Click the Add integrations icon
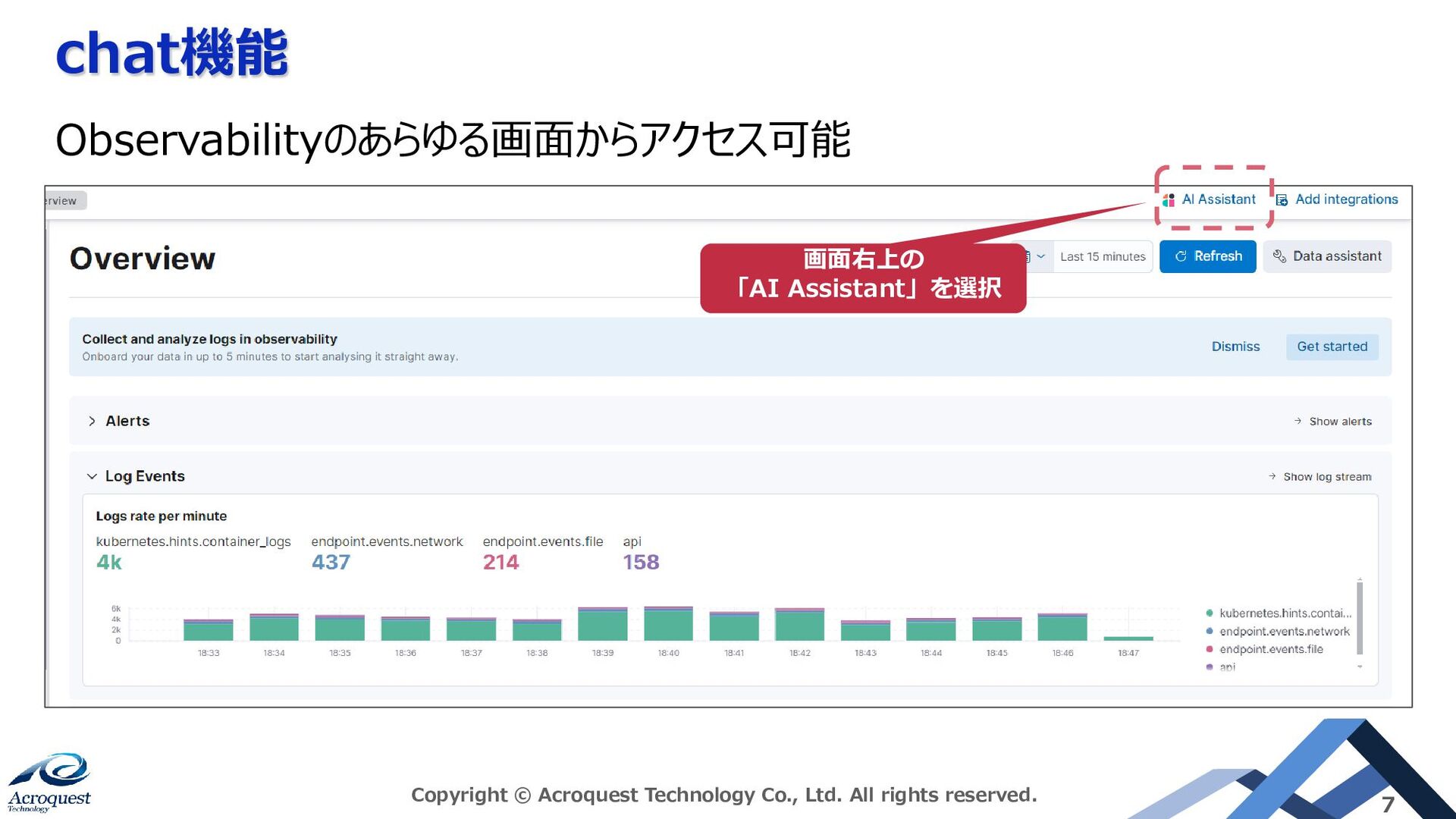Image resolution: width=1456 pixels, height=819 pixels. pos(1282,200)
